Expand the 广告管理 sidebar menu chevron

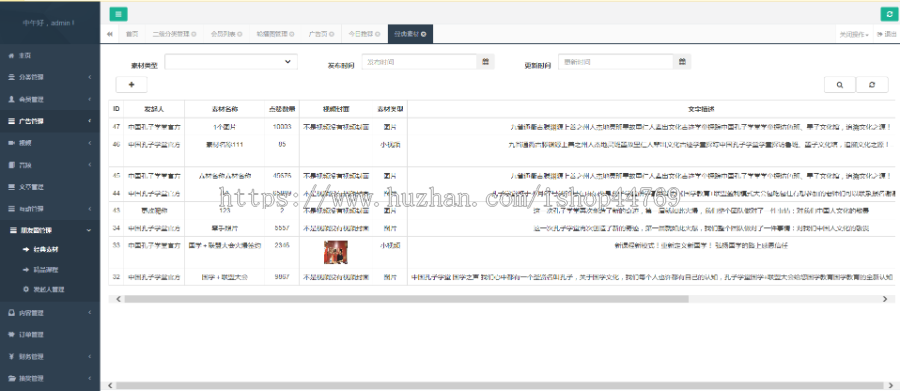[90, 121]
